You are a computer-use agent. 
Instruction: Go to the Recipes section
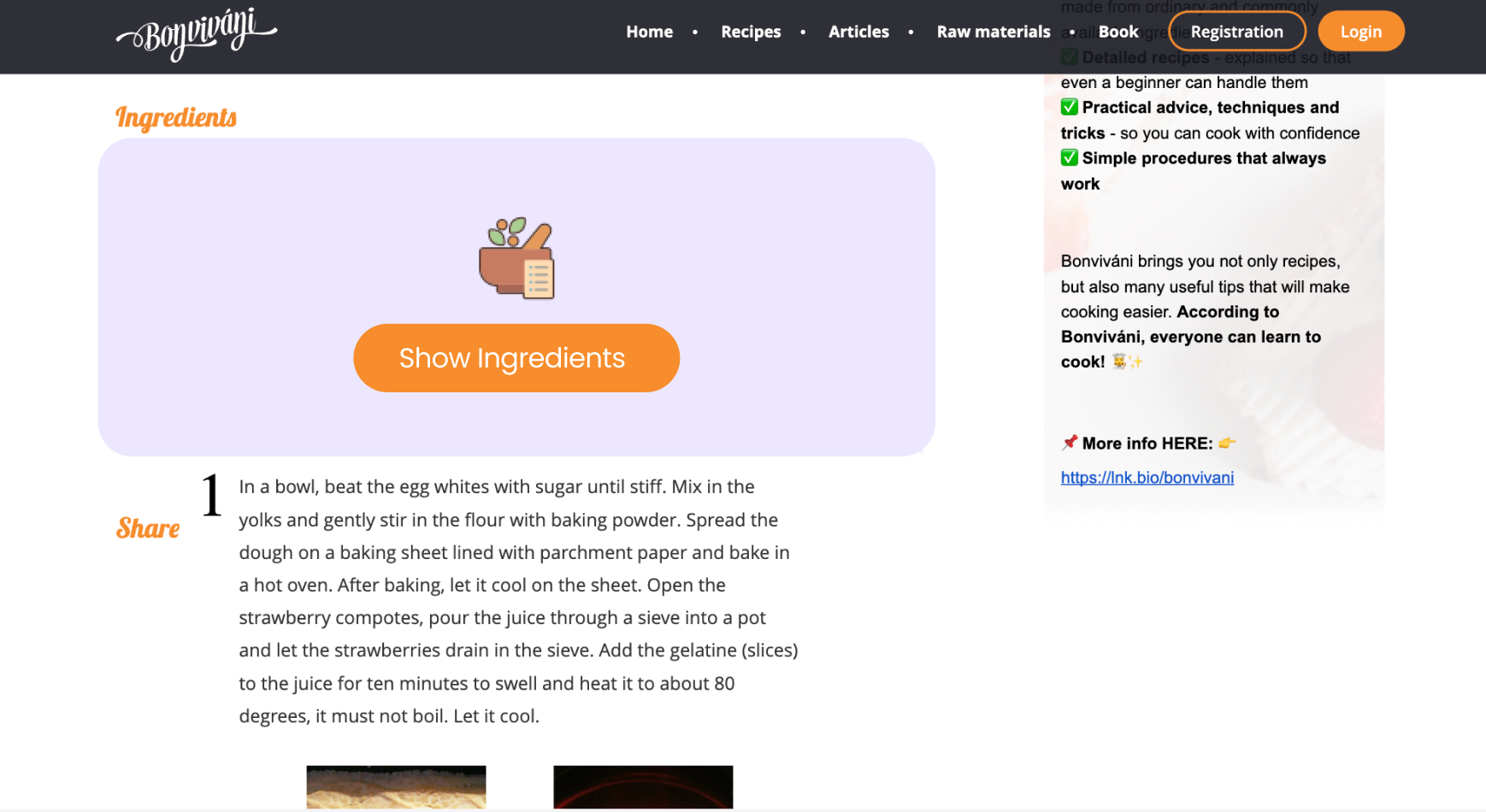(751, 32)
